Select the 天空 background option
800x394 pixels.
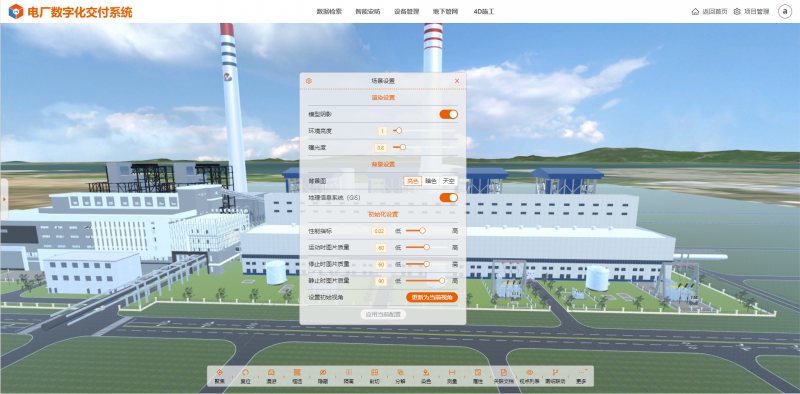(x=448, y=181)
